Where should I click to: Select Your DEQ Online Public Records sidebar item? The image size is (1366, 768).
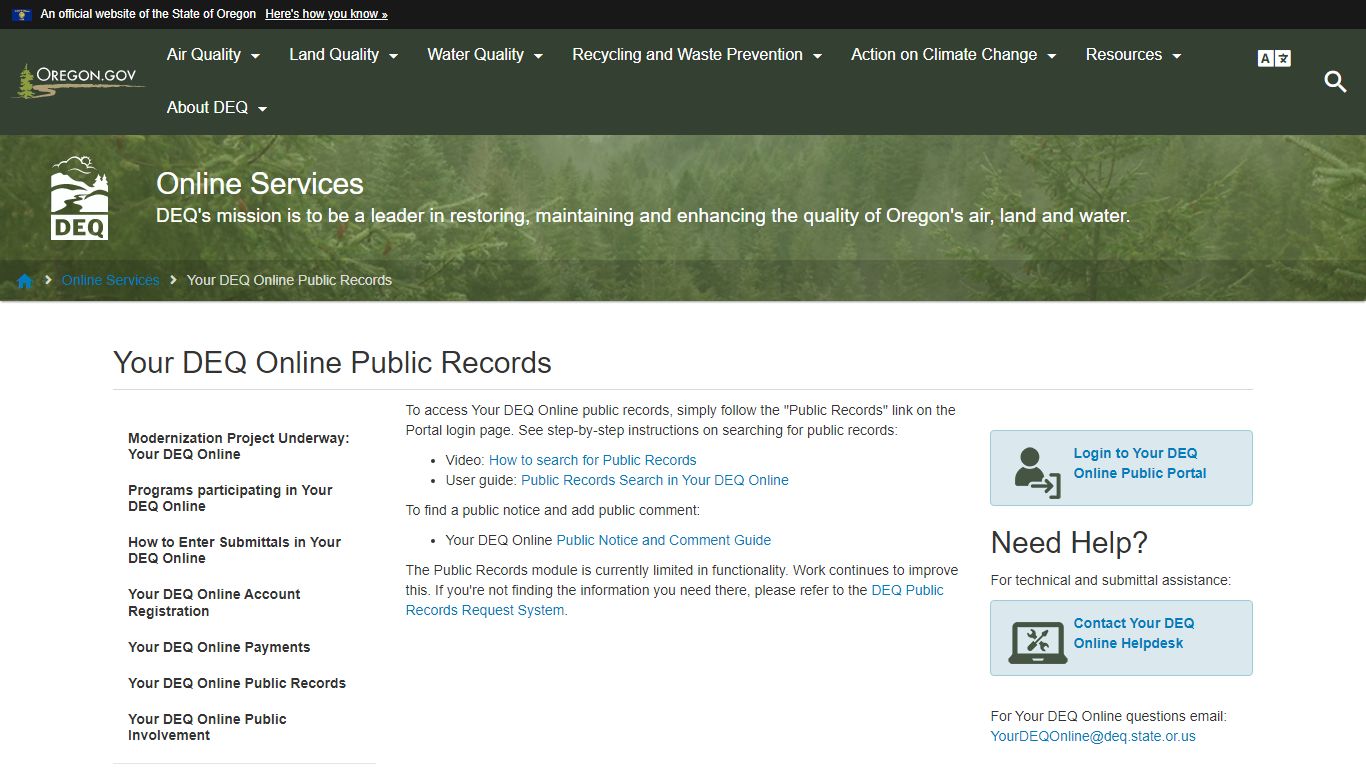click(x=237, y=683)
